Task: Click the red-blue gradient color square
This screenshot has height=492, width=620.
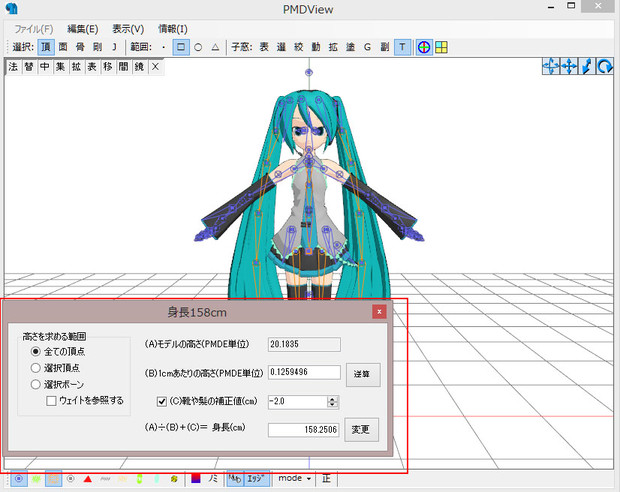Action: coord(196,478)
